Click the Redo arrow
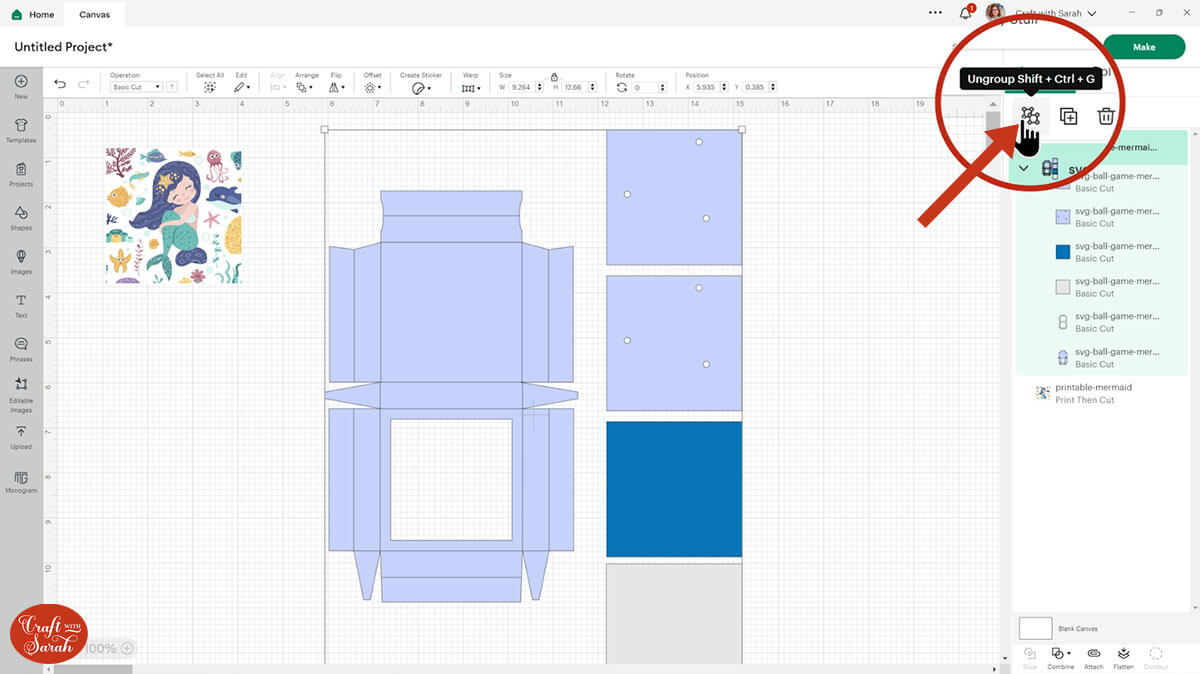 [x=84, y=84]
